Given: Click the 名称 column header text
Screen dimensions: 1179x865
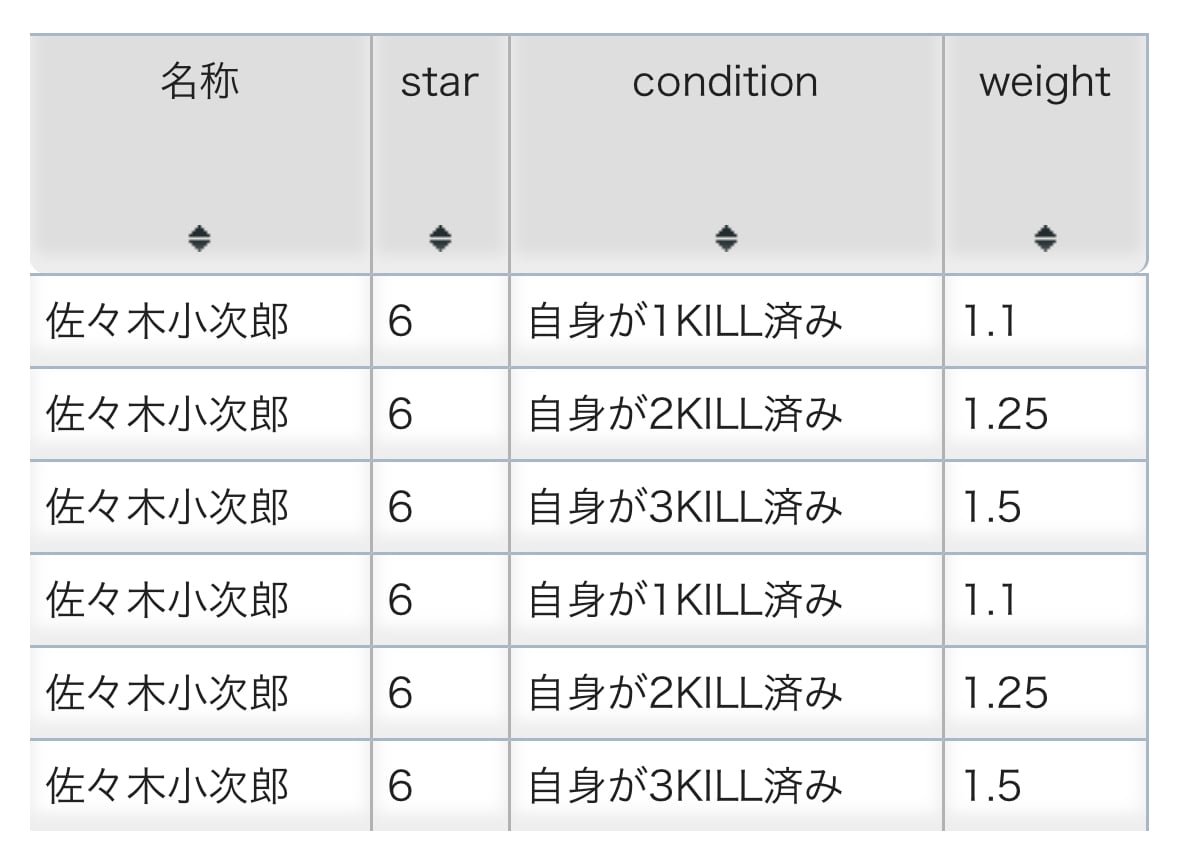Looking at the screenshot, I should 200,82.
